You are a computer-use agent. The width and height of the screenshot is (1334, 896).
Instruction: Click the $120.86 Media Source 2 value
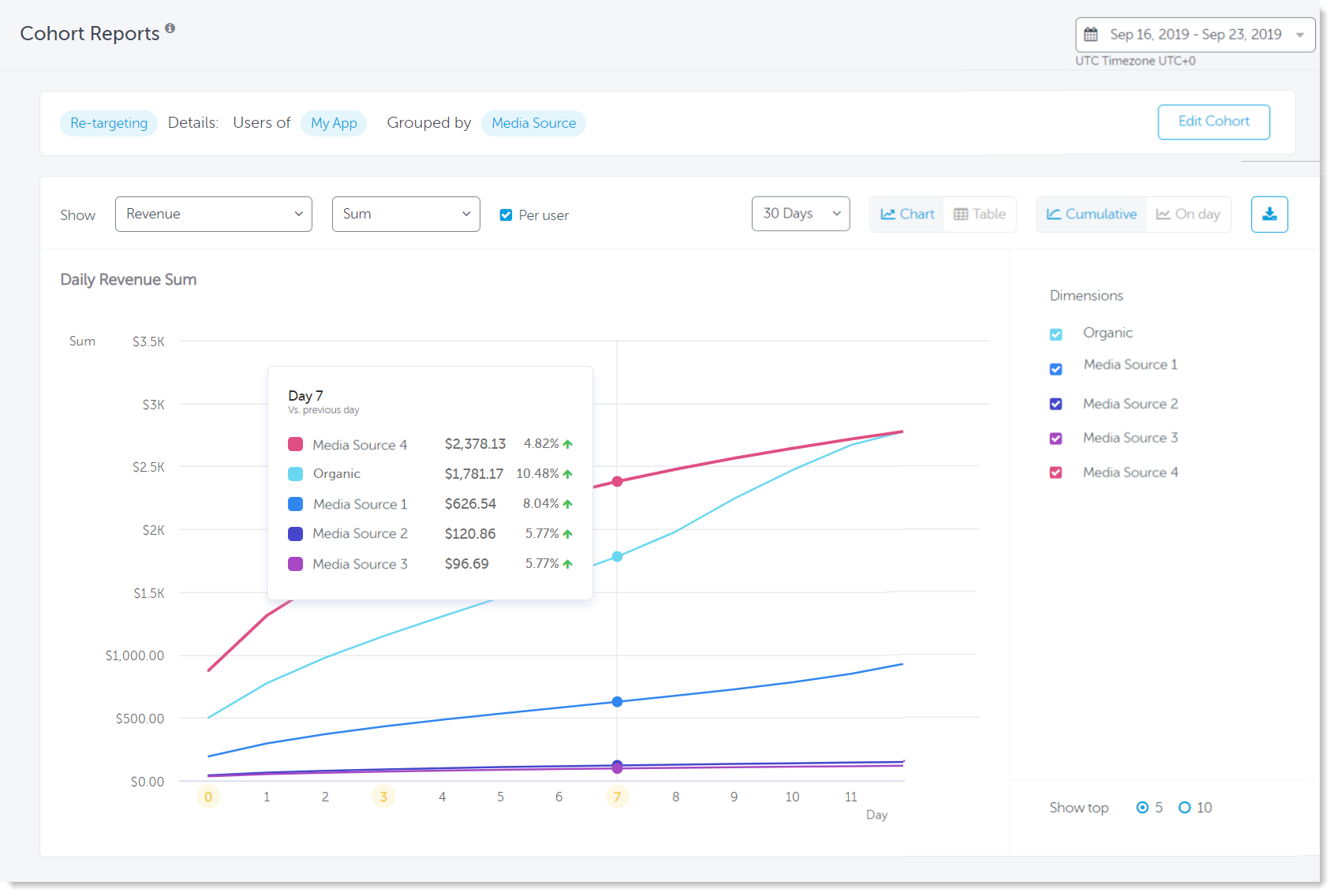coord(470,534)
